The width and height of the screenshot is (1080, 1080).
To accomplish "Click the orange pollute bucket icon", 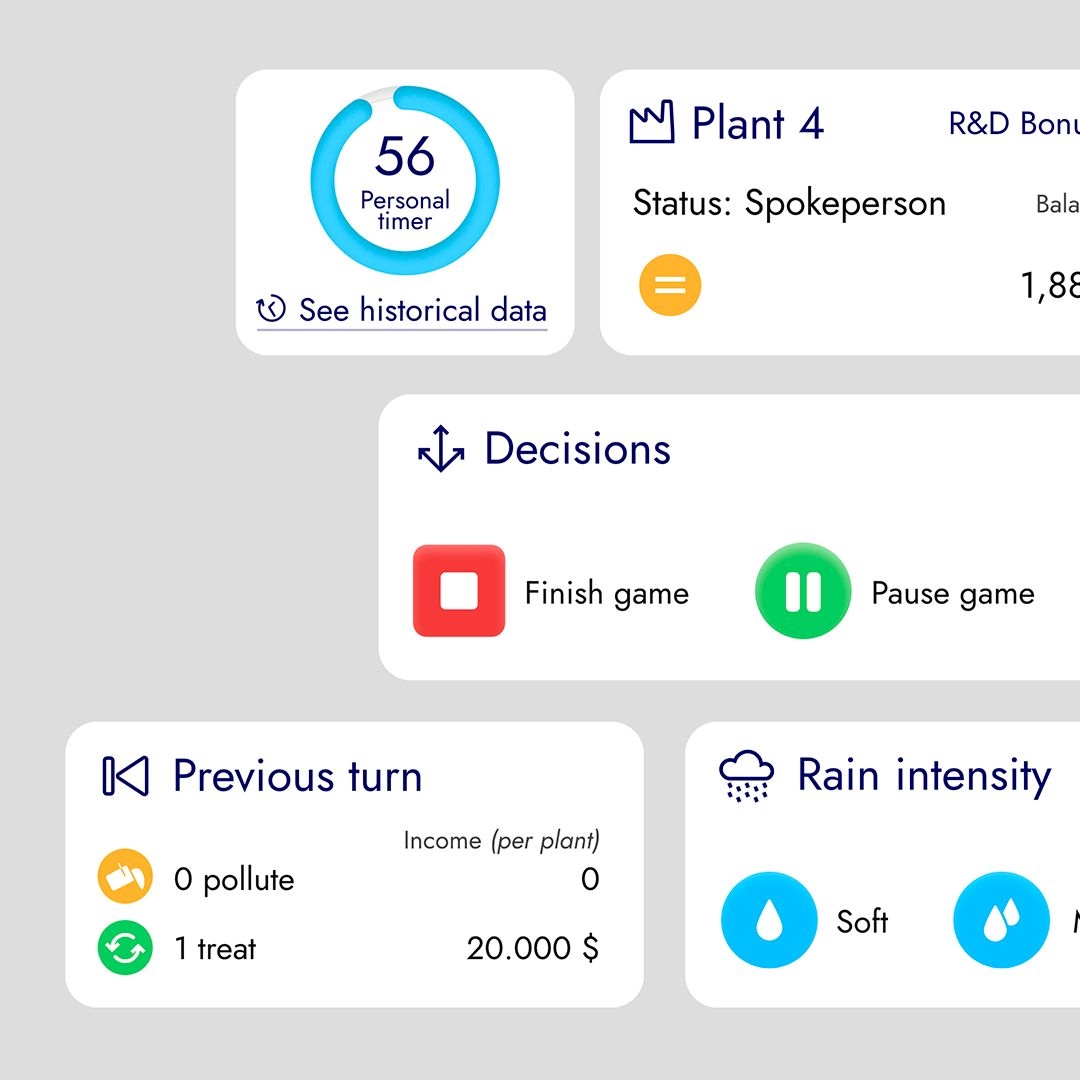I will (125, 876).
